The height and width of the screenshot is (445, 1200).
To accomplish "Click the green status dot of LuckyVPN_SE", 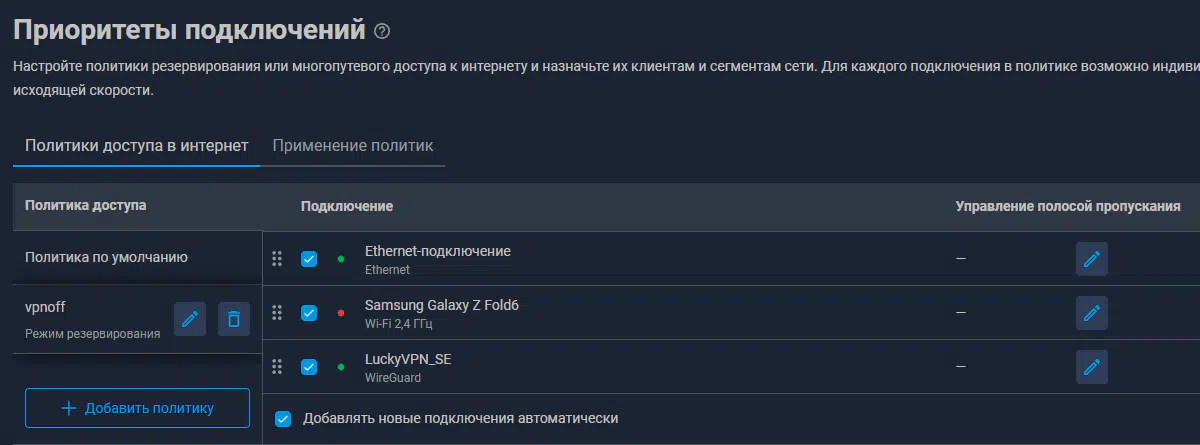I will click(341, 367).
